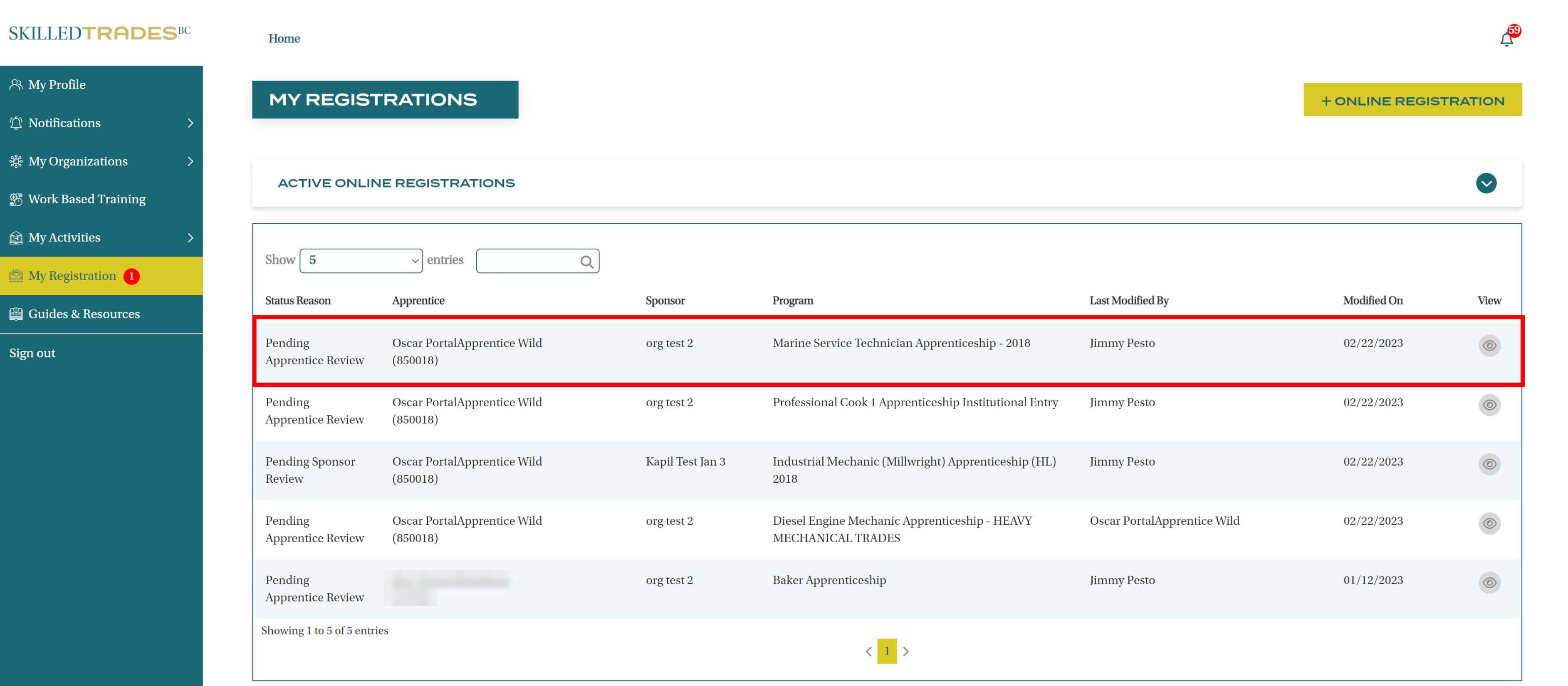Open My Profile in the sidebar

click(x=57, y=85)
